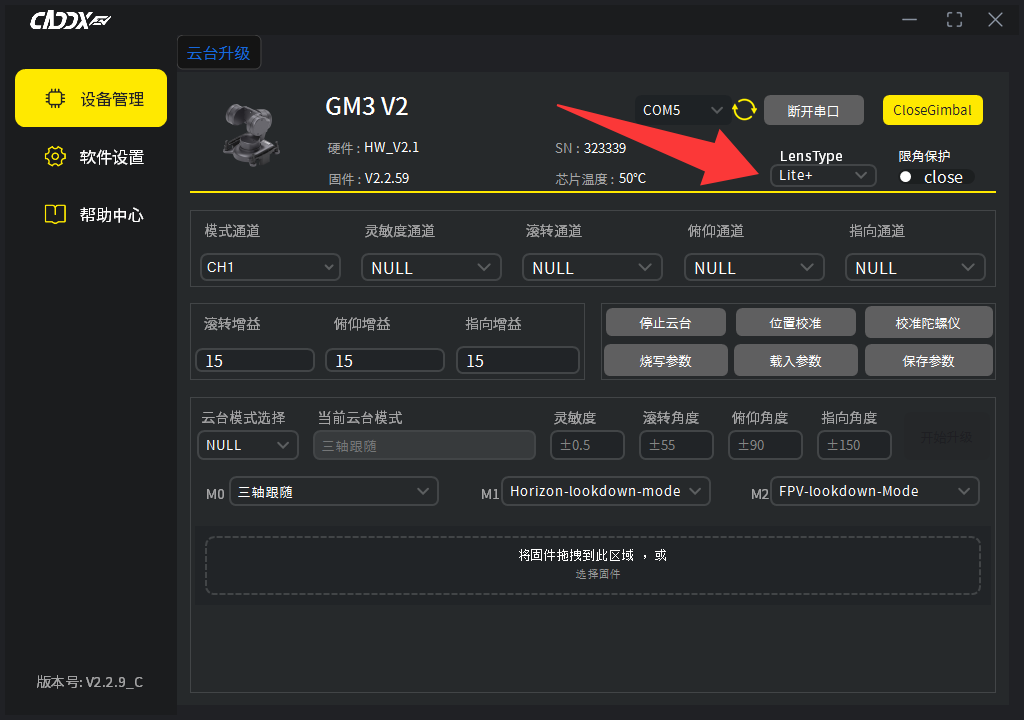Click the 校准陀螺仪 button
This screenshot has height=720, width=1024.
[929, 323]
